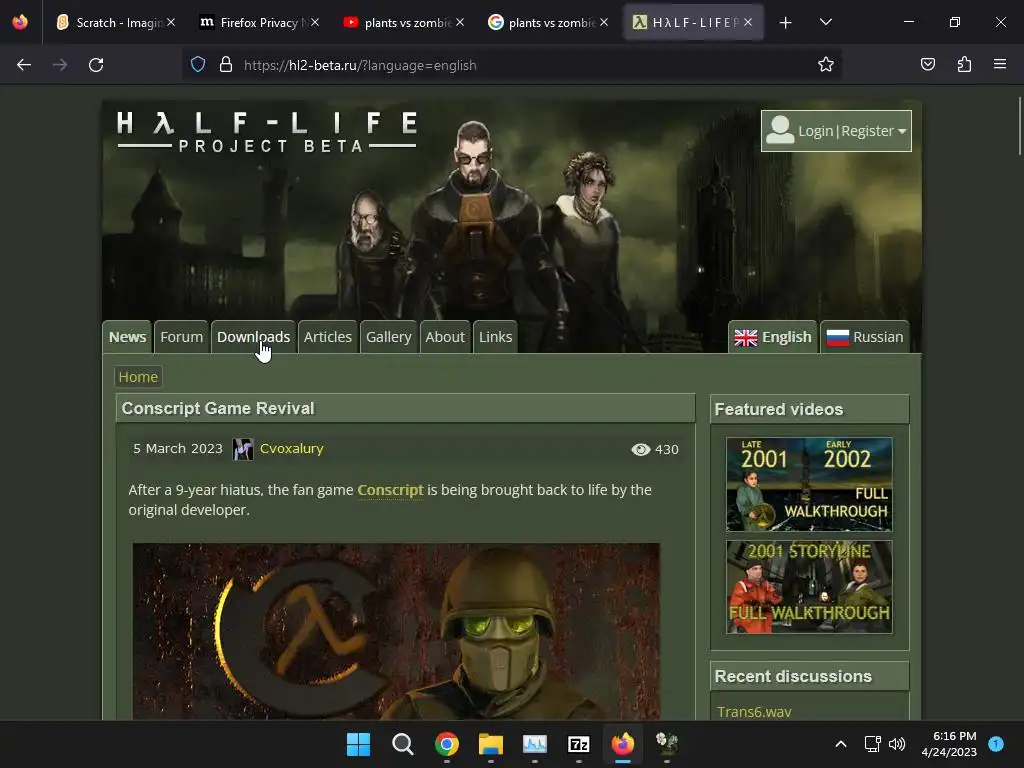
Task: View site security via padlock icon
Action: coord(226,65)
